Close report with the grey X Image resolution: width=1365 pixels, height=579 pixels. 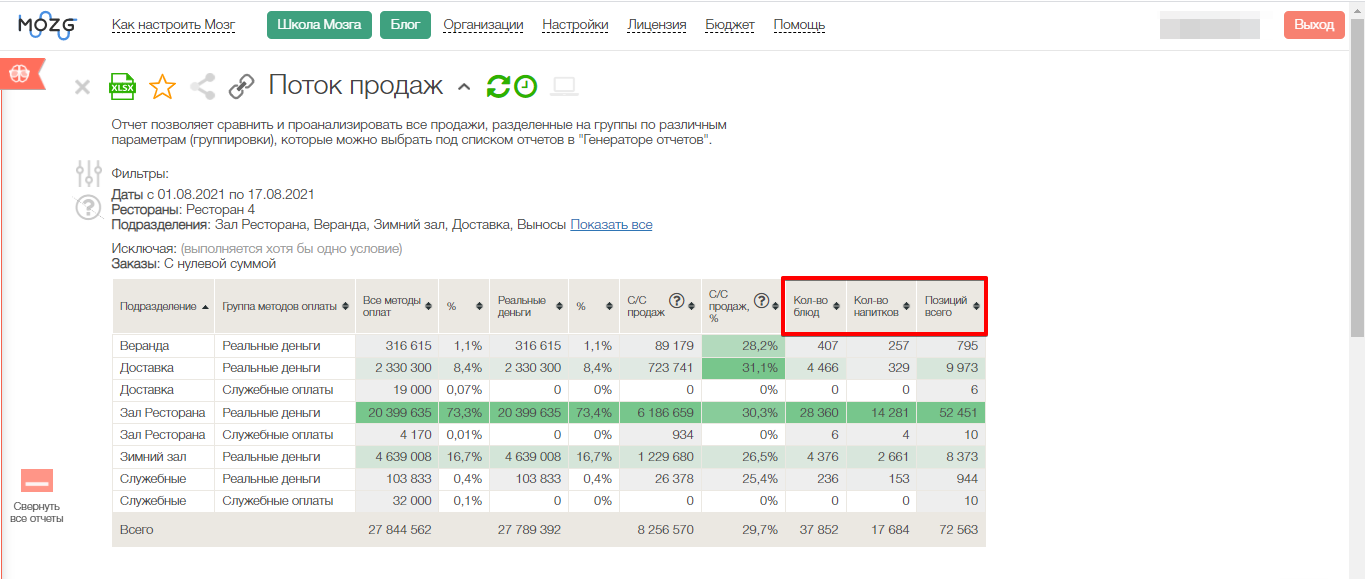83,88
